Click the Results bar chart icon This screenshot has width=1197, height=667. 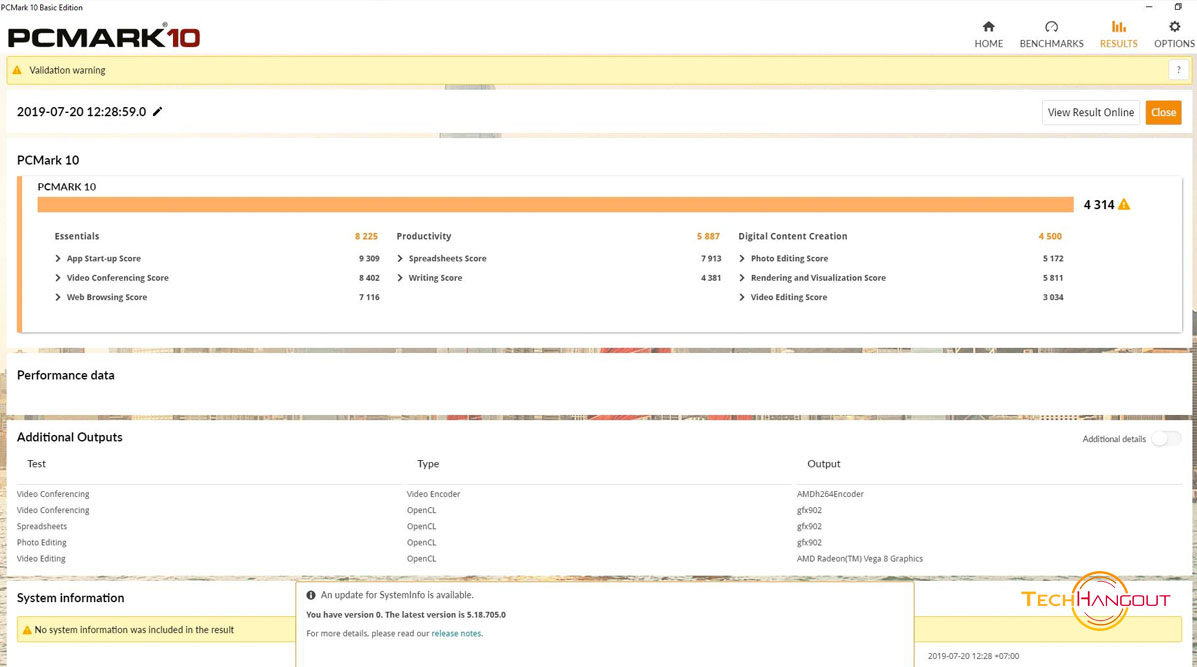[1118, 27]
